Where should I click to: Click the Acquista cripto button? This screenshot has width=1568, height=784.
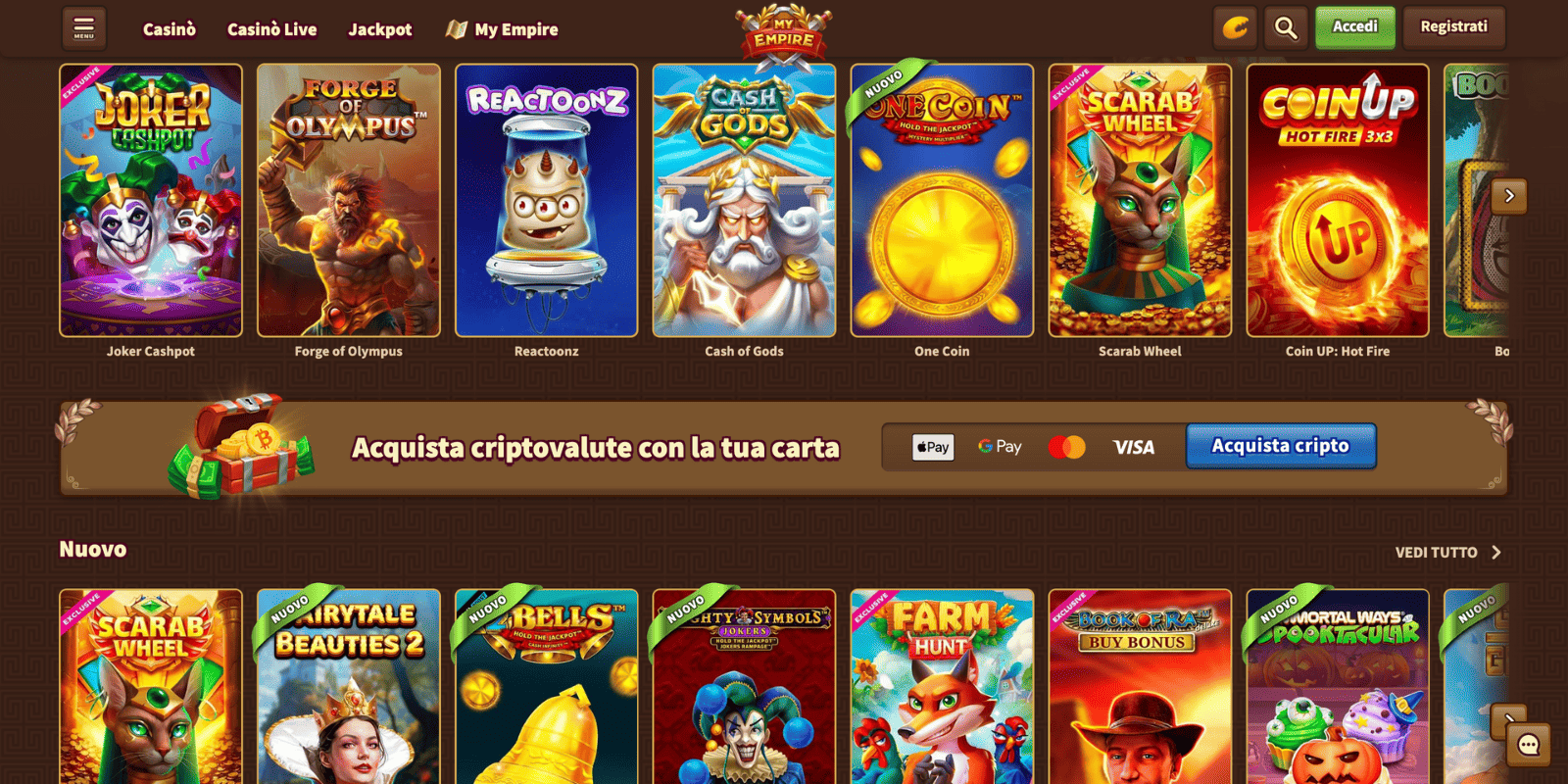[x=1281, y=446]
